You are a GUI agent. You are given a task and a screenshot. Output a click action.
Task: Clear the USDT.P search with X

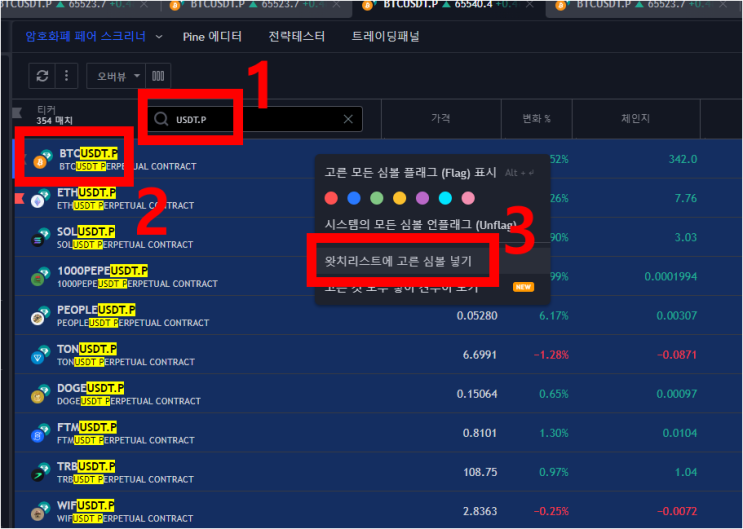(348, 119)
